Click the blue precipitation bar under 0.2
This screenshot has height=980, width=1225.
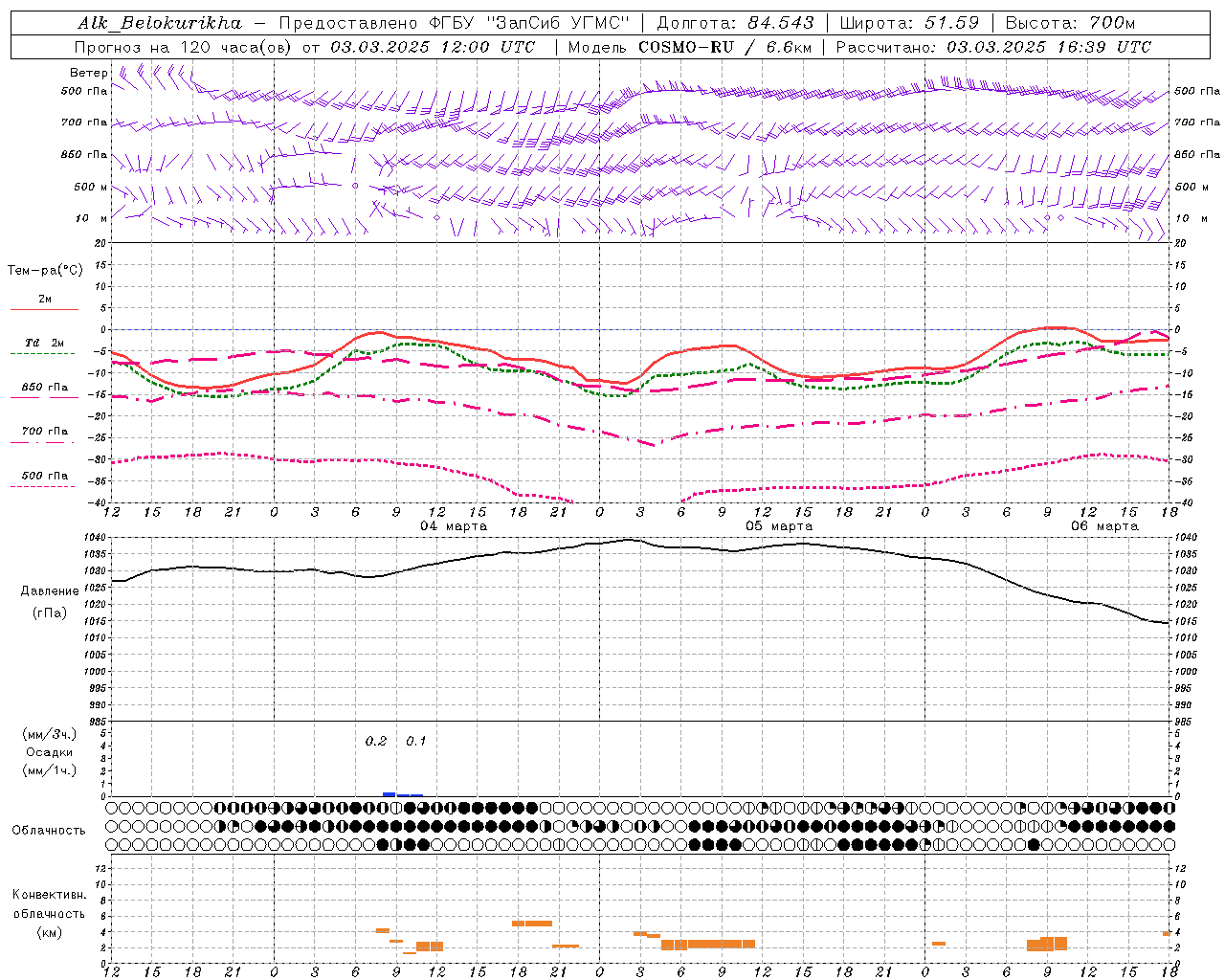390,793
